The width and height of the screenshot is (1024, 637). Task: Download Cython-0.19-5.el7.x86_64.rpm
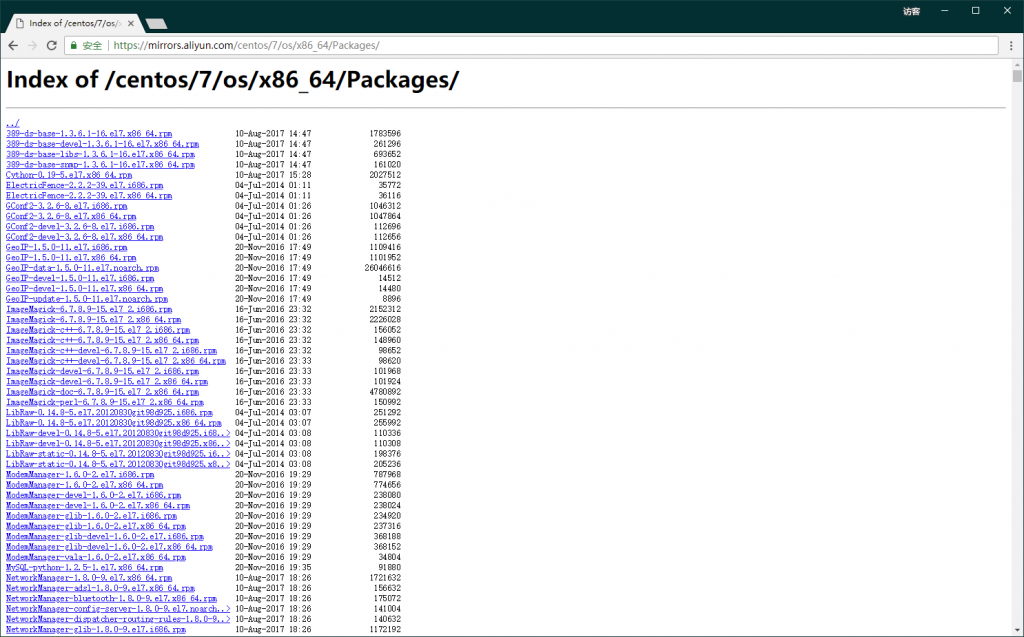point(69,175)
